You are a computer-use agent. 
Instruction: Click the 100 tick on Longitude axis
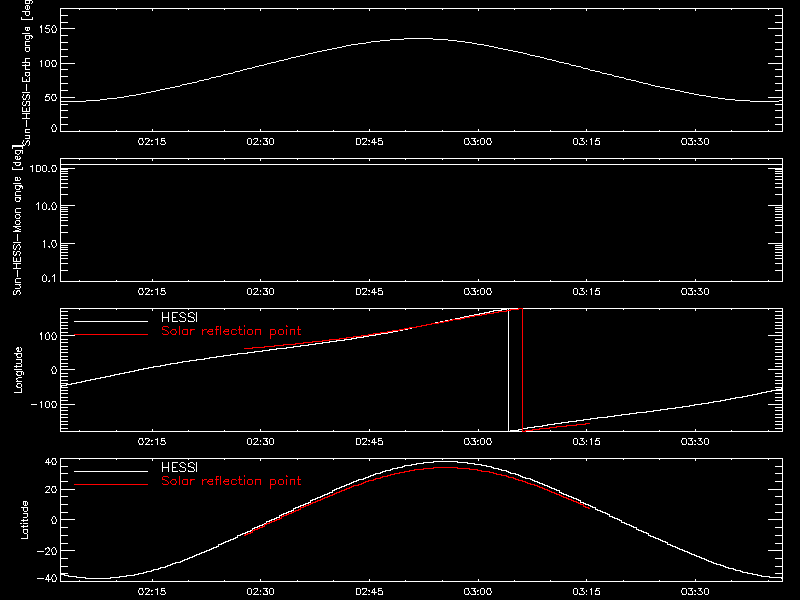click(x=48, y=336)
